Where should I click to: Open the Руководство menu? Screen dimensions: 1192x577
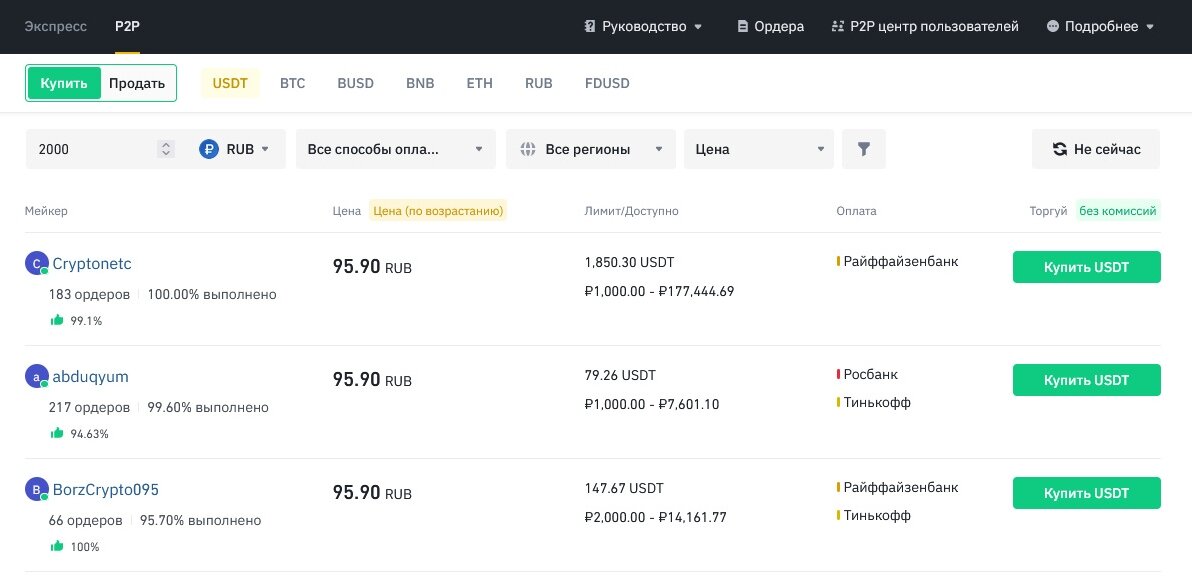coord(644,26)
